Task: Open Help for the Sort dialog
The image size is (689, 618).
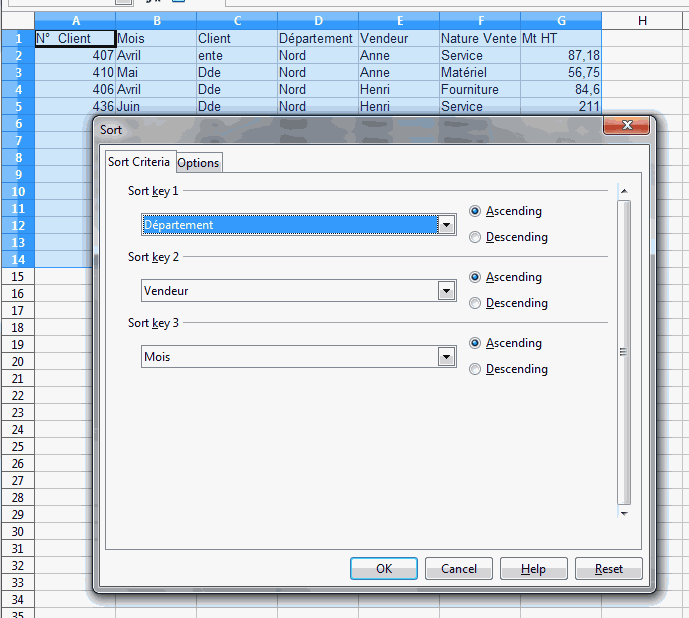Action: pyautogui.click(x=533, y=568)
